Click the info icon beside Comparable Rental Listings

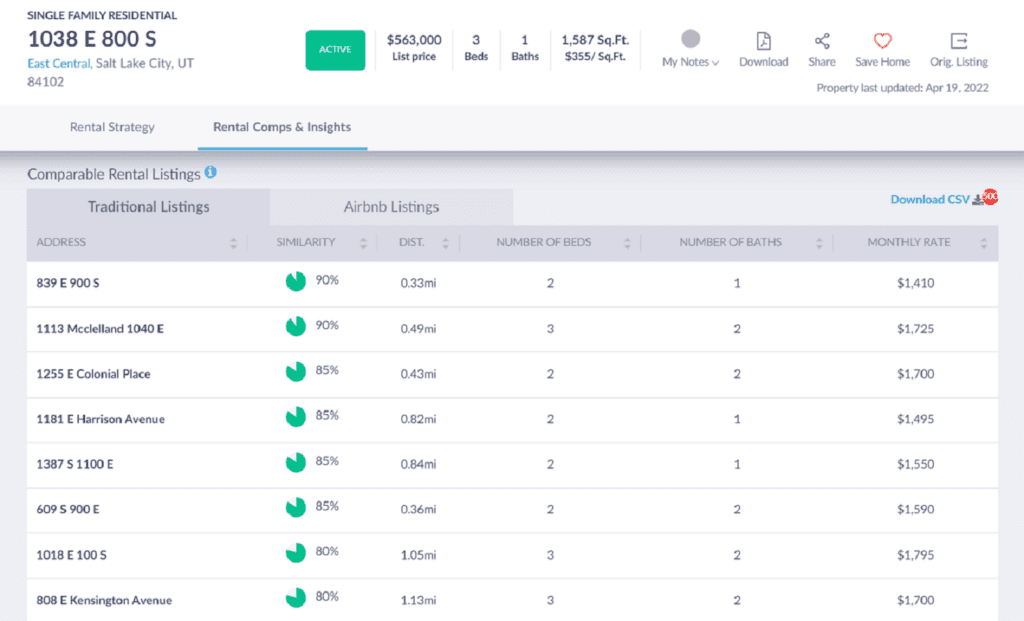click(210, 172)
